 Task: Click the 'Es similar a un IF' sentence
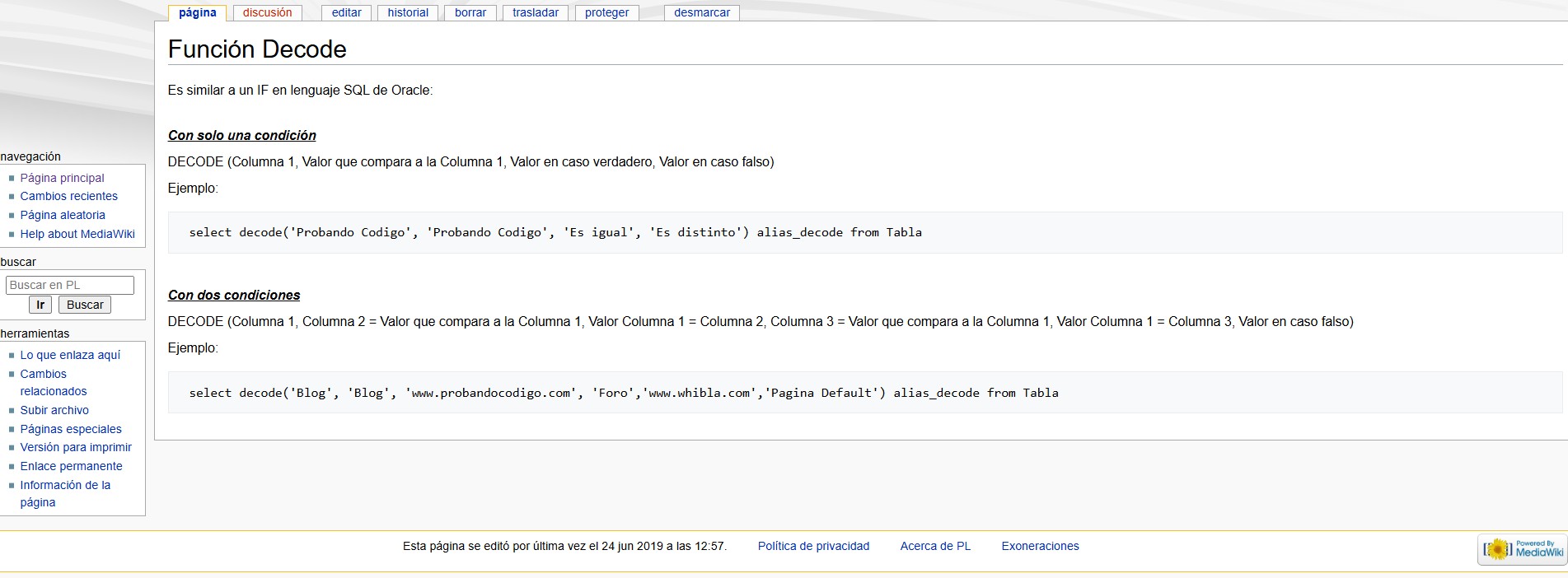(x=300, y=90)
